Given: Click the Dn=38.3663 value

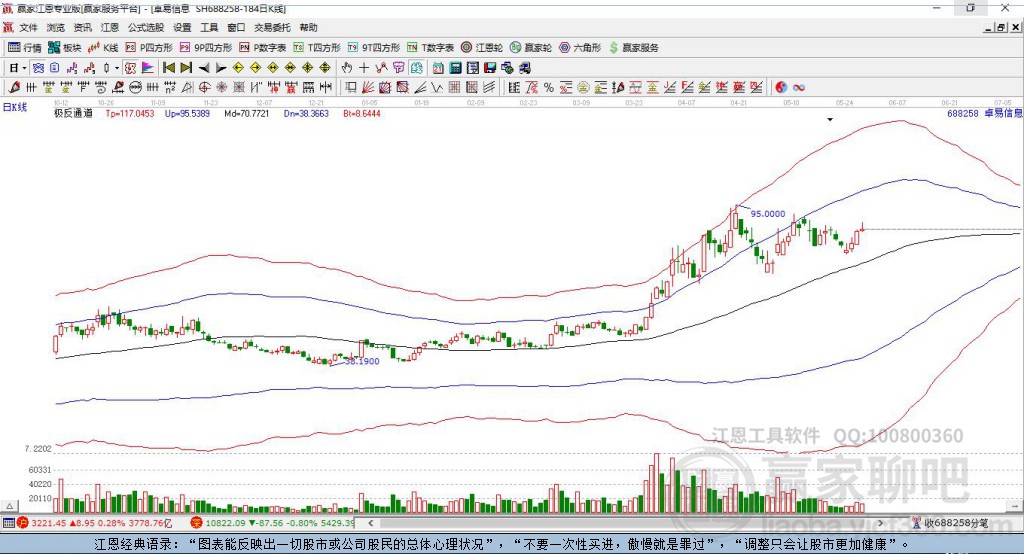Looking at the screenshot, I should (306, 114).
